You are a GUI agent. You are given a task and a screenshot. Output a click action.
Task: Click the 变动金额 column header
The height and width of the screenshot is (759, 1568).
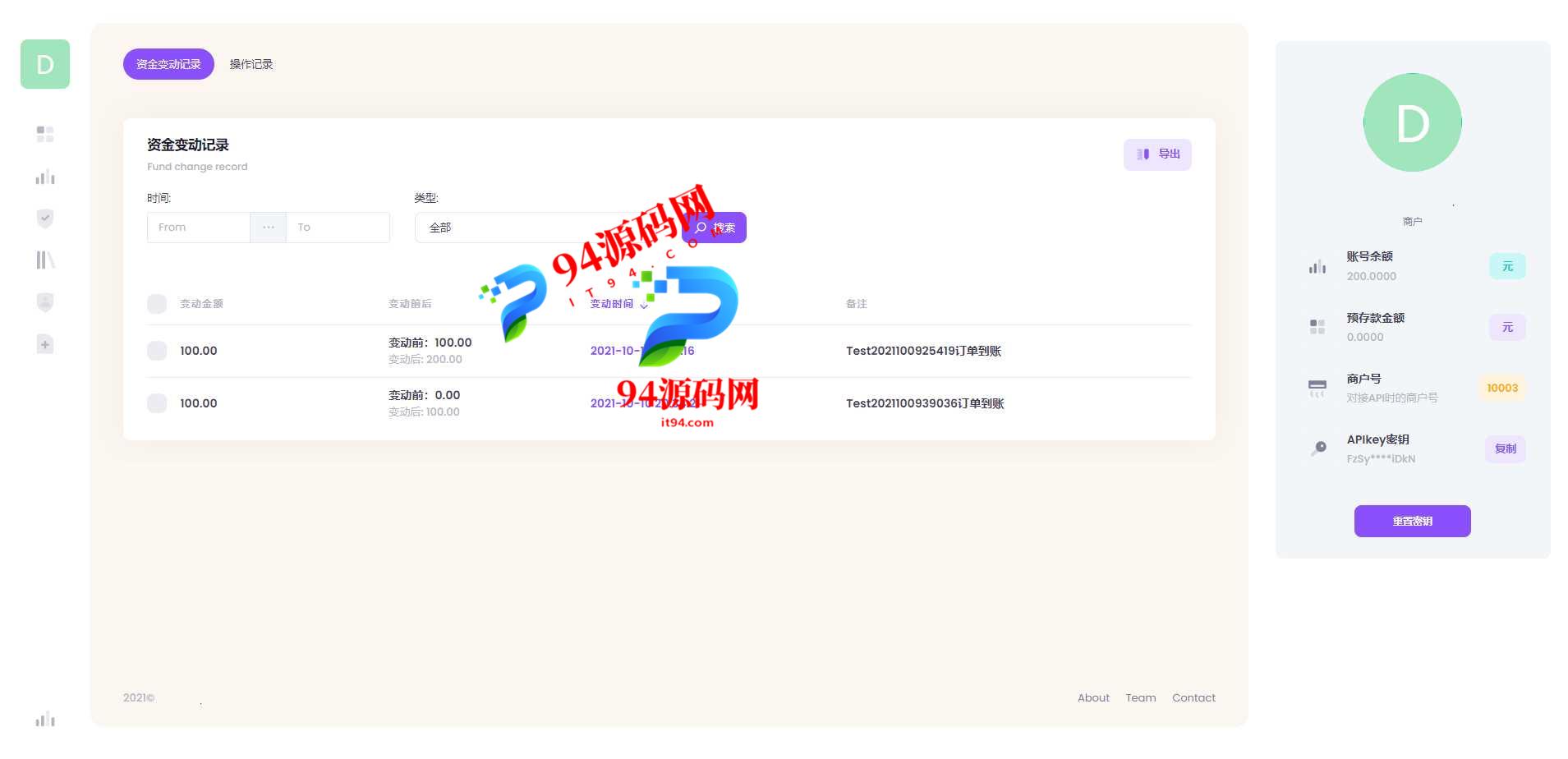(x=201, y=304)
